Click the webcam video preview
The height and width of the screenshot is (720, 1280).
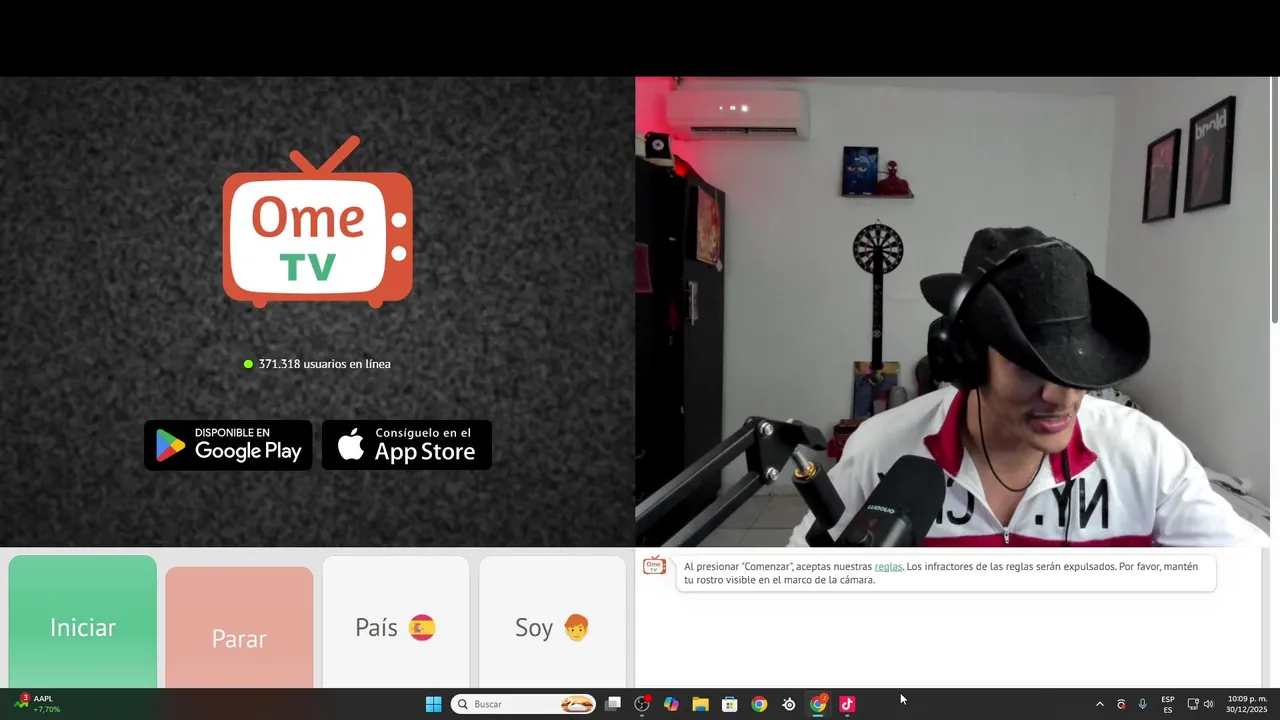pyautogui.click(x=952, y=312)
